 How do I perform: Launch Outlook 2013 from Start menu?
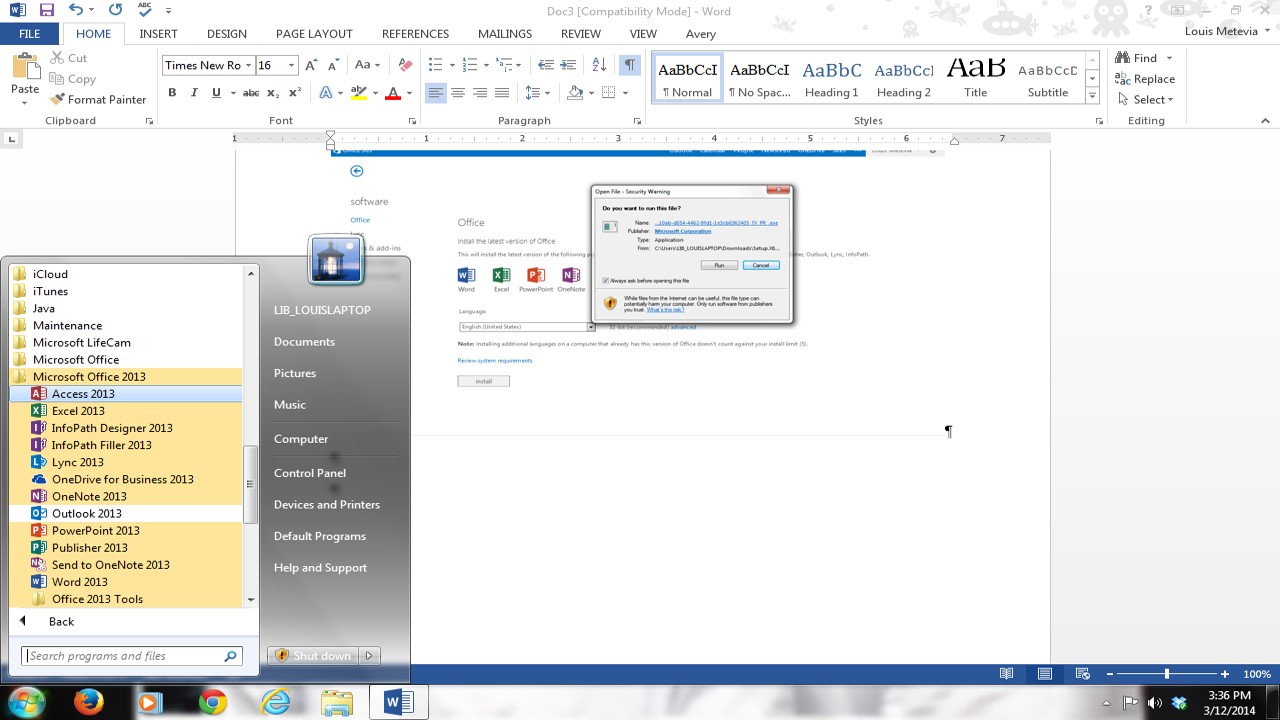click(126, 513)
